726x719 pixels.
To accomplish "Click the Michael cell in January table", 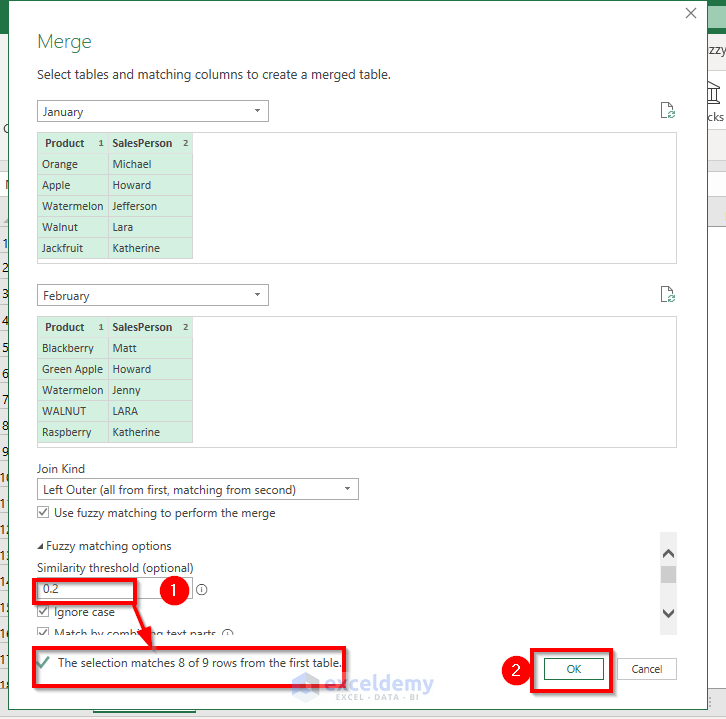I will (150, 164).
